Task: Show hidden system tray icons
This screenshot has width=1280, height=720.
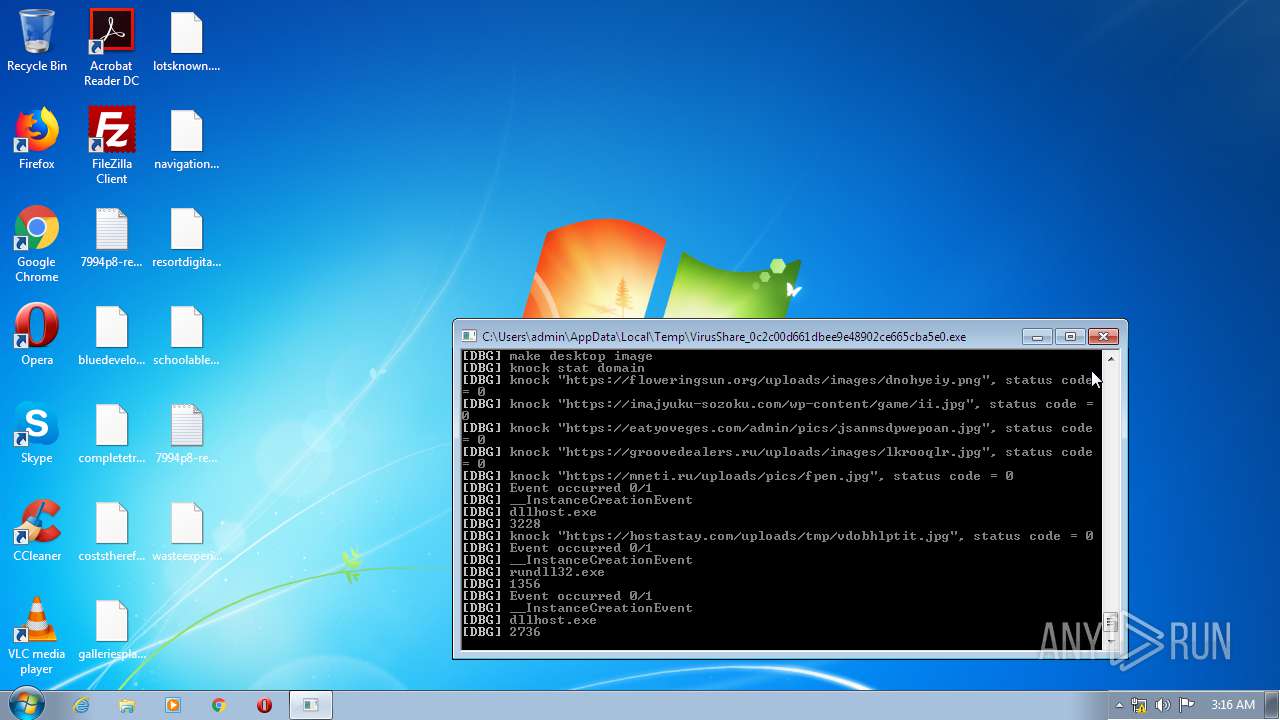Action: (1119, 705)
